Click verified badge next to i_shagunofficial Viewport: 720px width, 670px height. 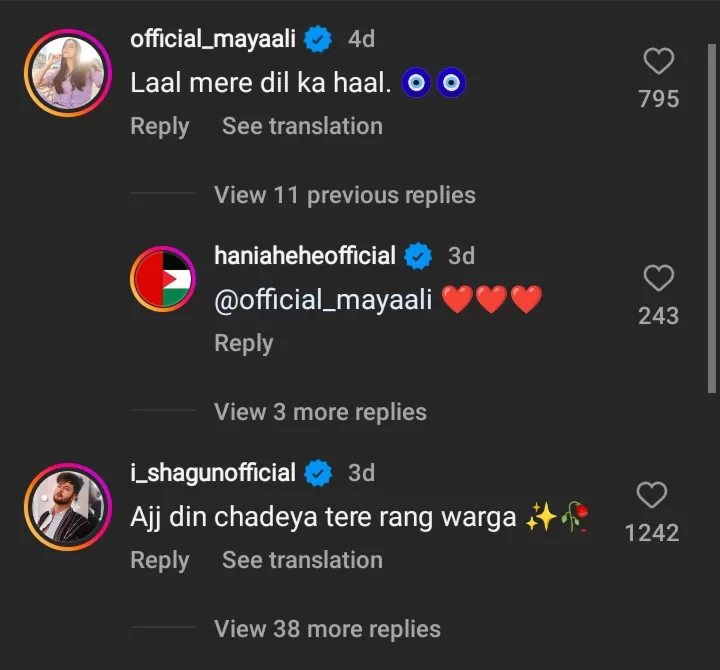[x=319, y=473]
